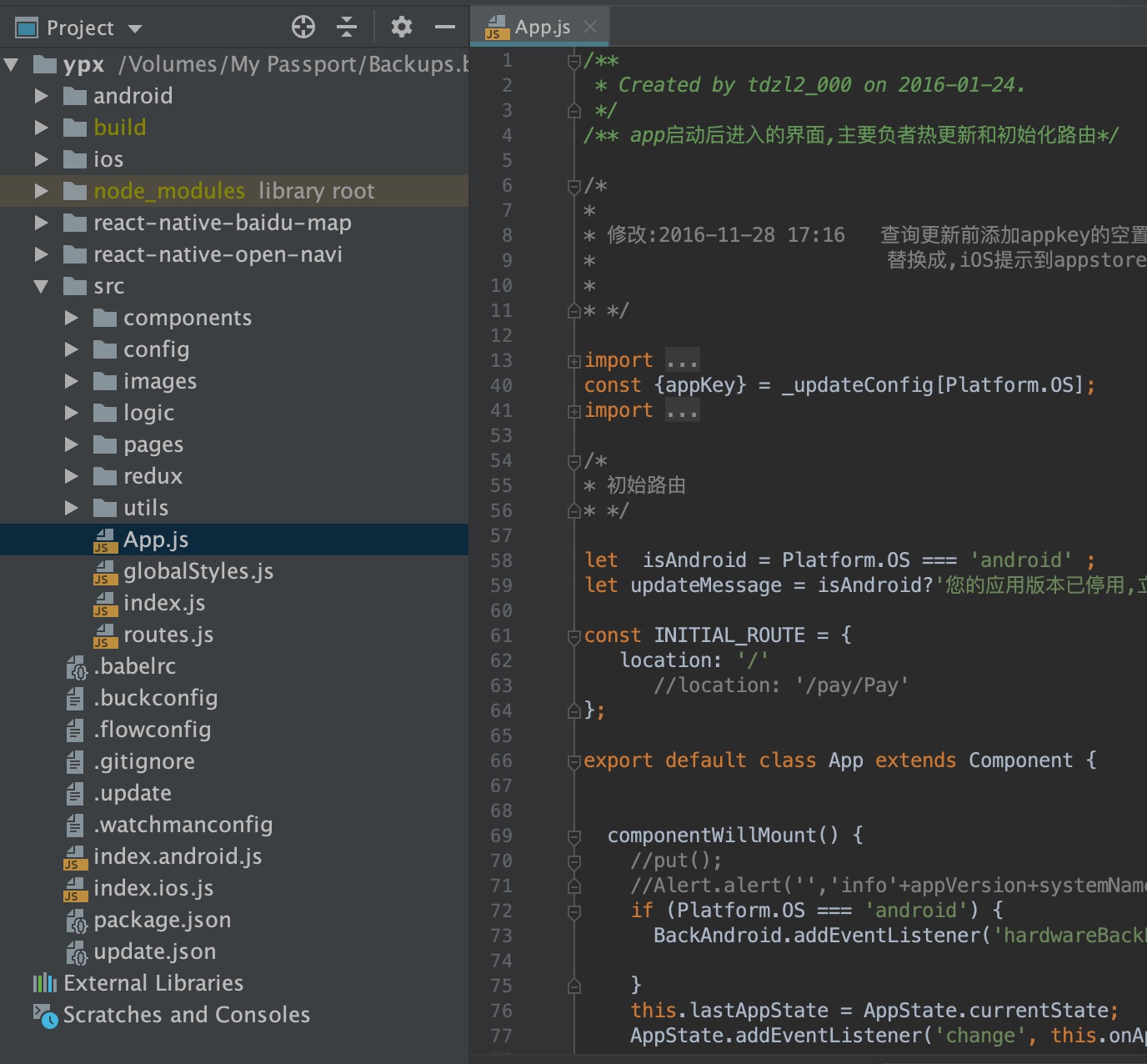Image resolution: width=1147 pixels, height=1064 pixels.
Task: Expand the utils folder arrow
Action: [72, 508]
